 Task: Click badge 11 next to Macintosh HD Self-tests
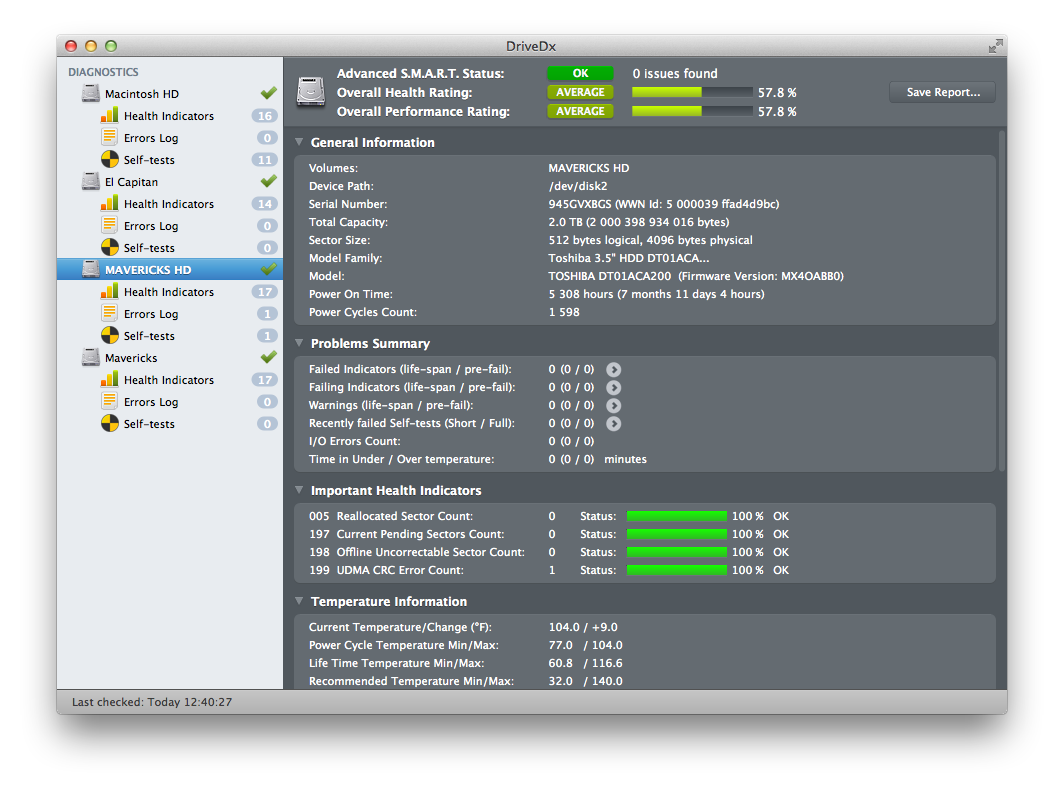click(265, 160)
